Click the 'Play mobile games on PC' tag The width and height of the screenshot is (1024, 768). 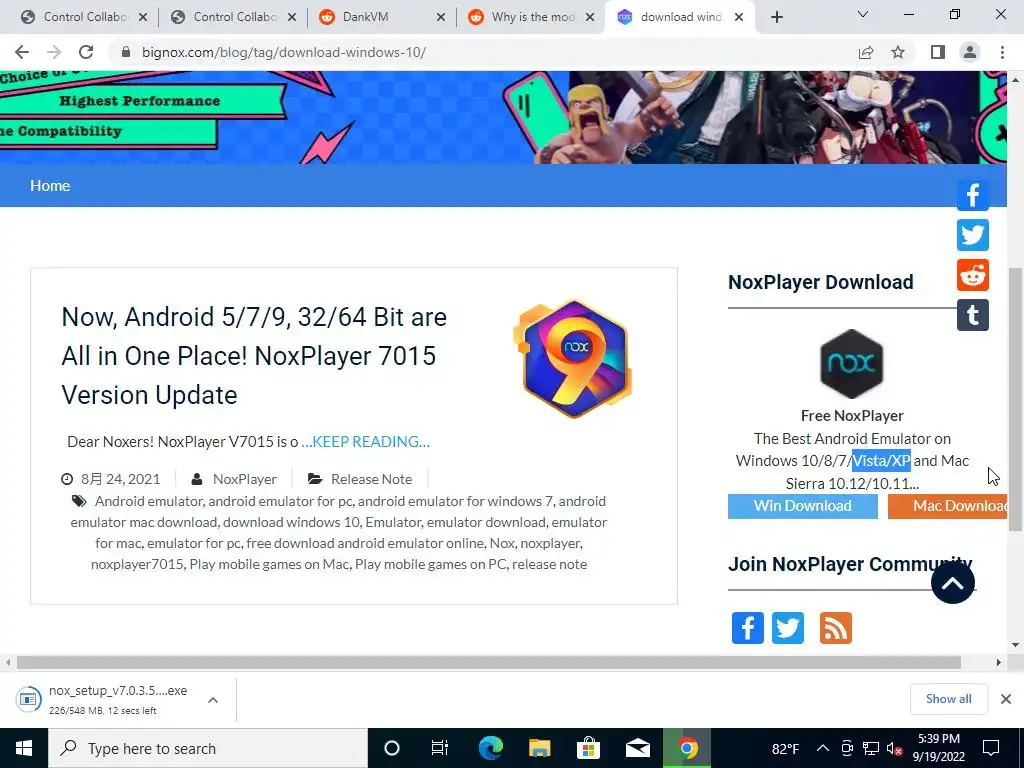pos(430,564)
